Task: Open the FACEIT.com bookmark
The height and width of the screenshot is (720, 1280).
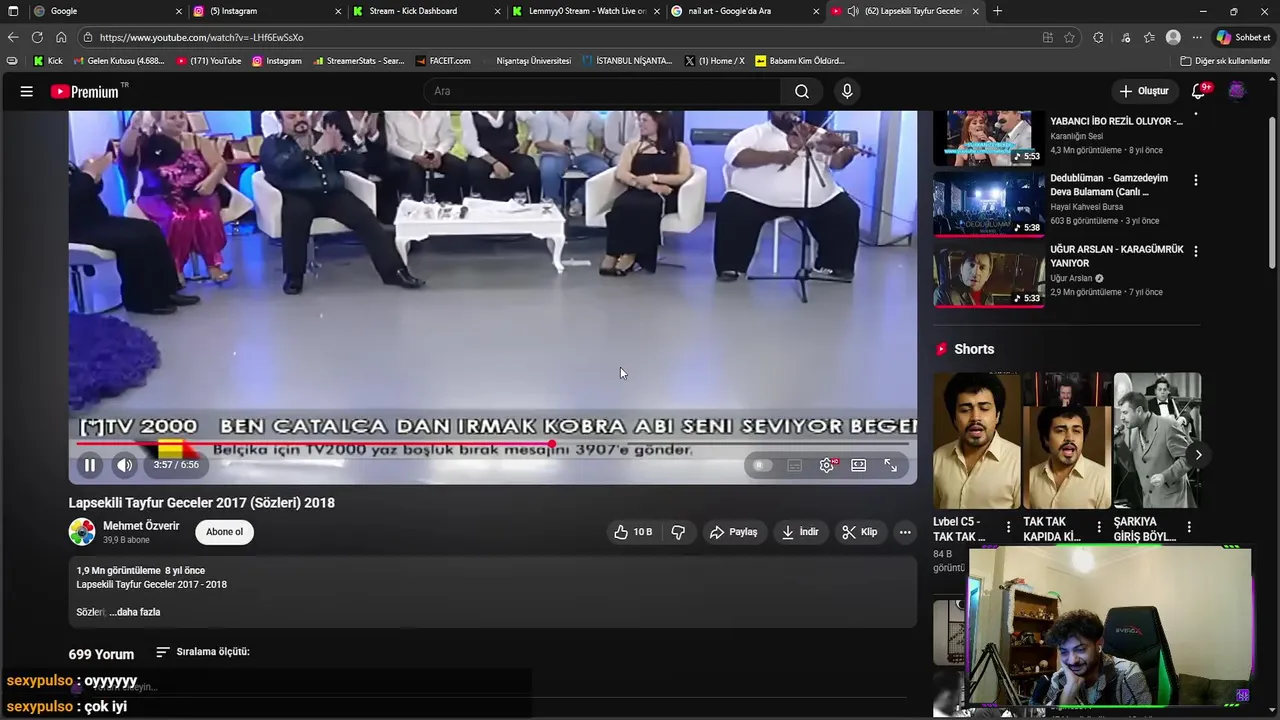Action: tap(443, 61)
